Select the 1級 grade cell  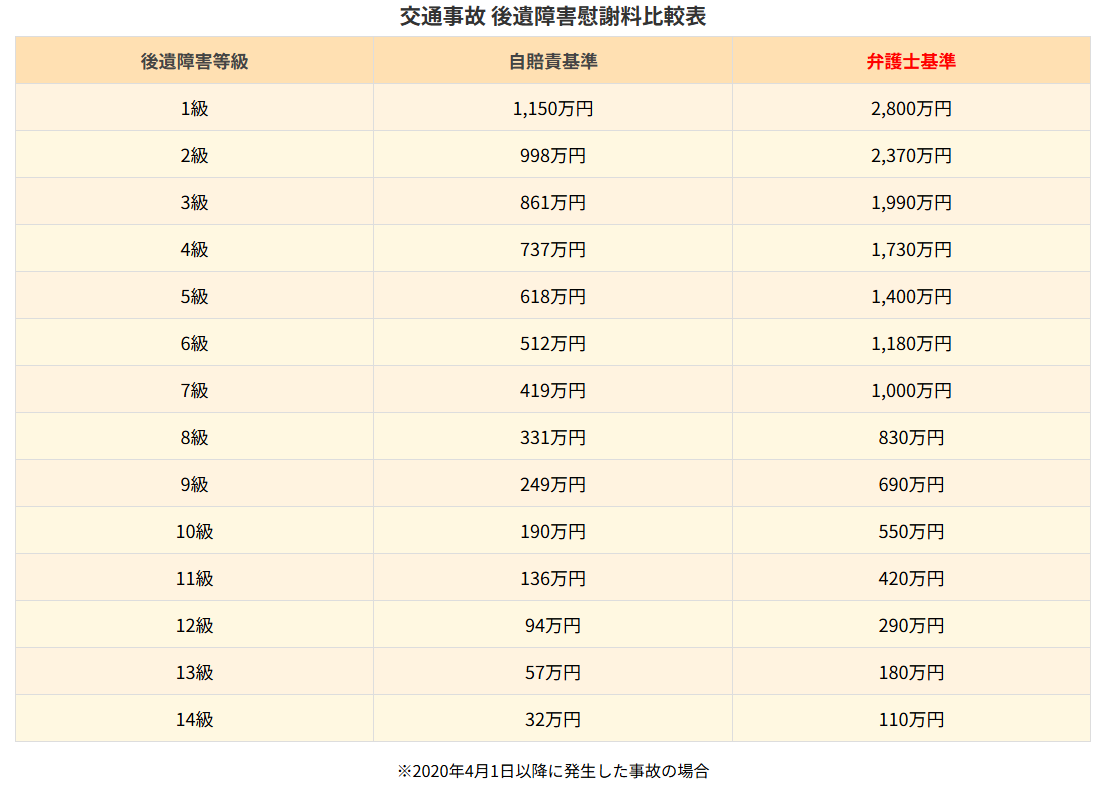pos(194,108)
